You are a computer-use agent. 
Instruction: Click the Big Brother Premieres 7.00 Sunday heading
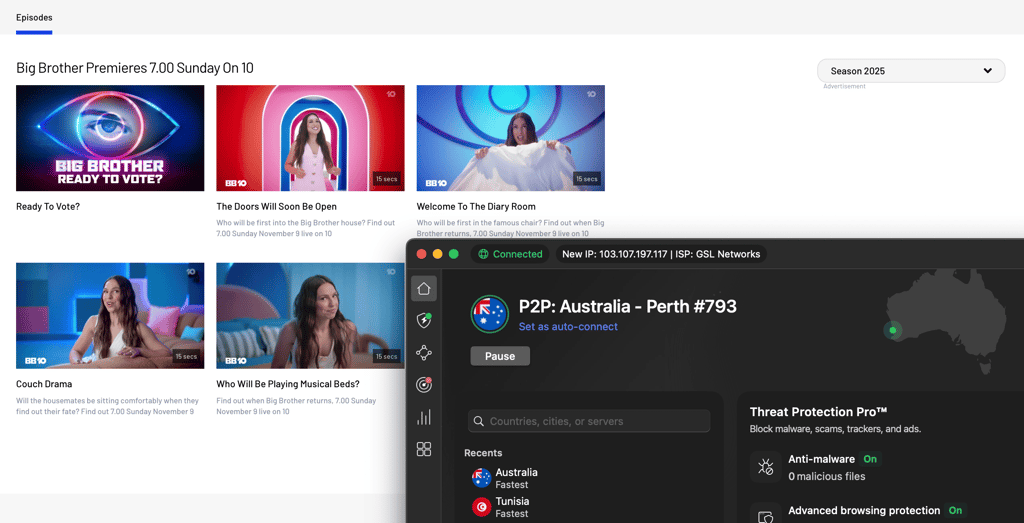(x=135, y=67)
